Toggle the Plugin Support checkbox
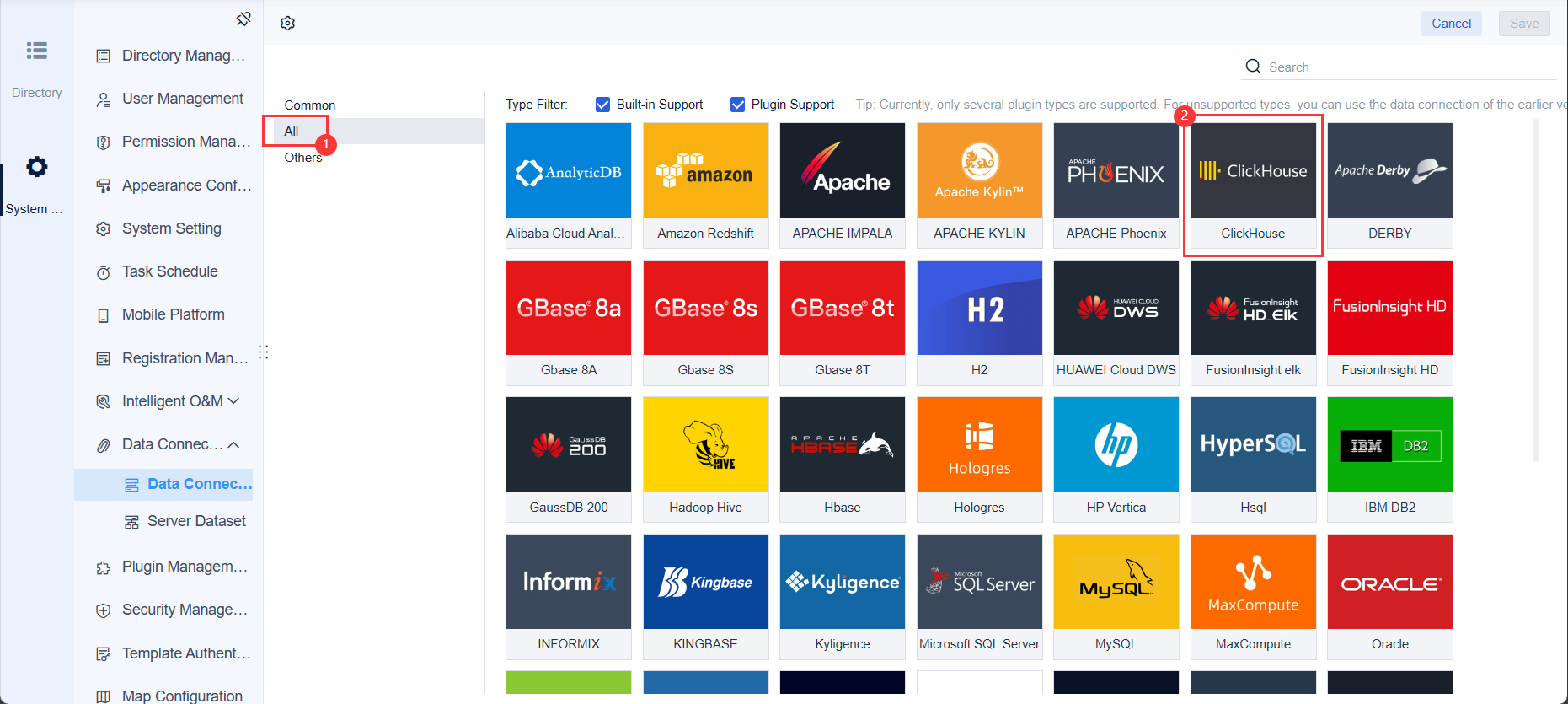 [737, 105]
